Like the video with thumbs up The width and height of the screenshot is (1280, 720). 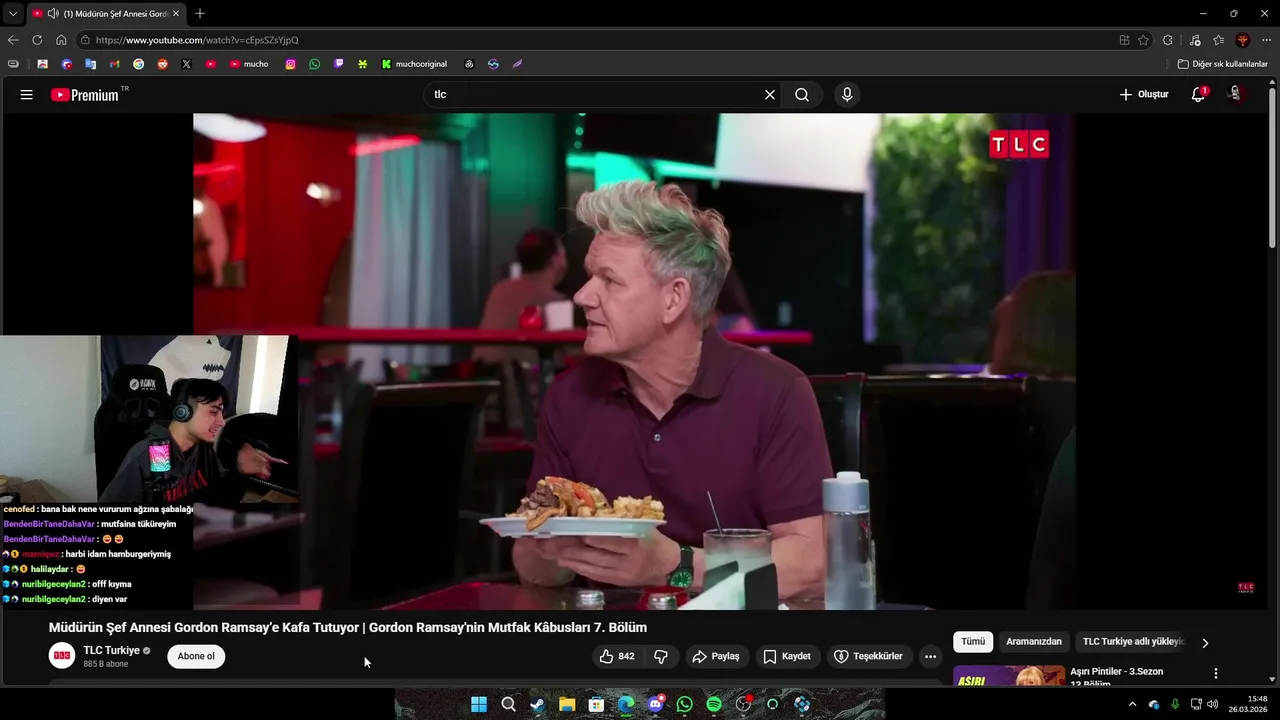click(616, 657)
